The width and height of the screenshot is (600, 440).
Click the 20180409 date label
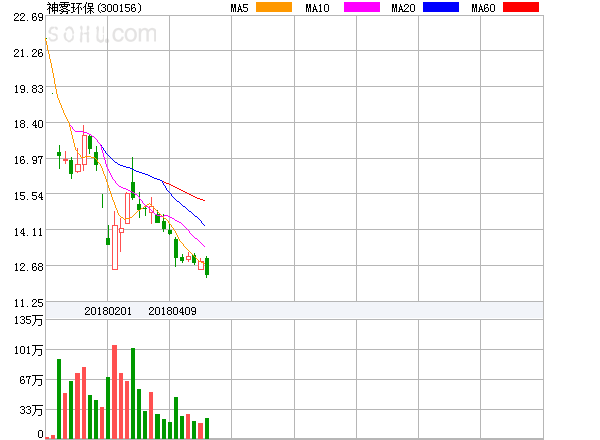[x=172, y=311]
